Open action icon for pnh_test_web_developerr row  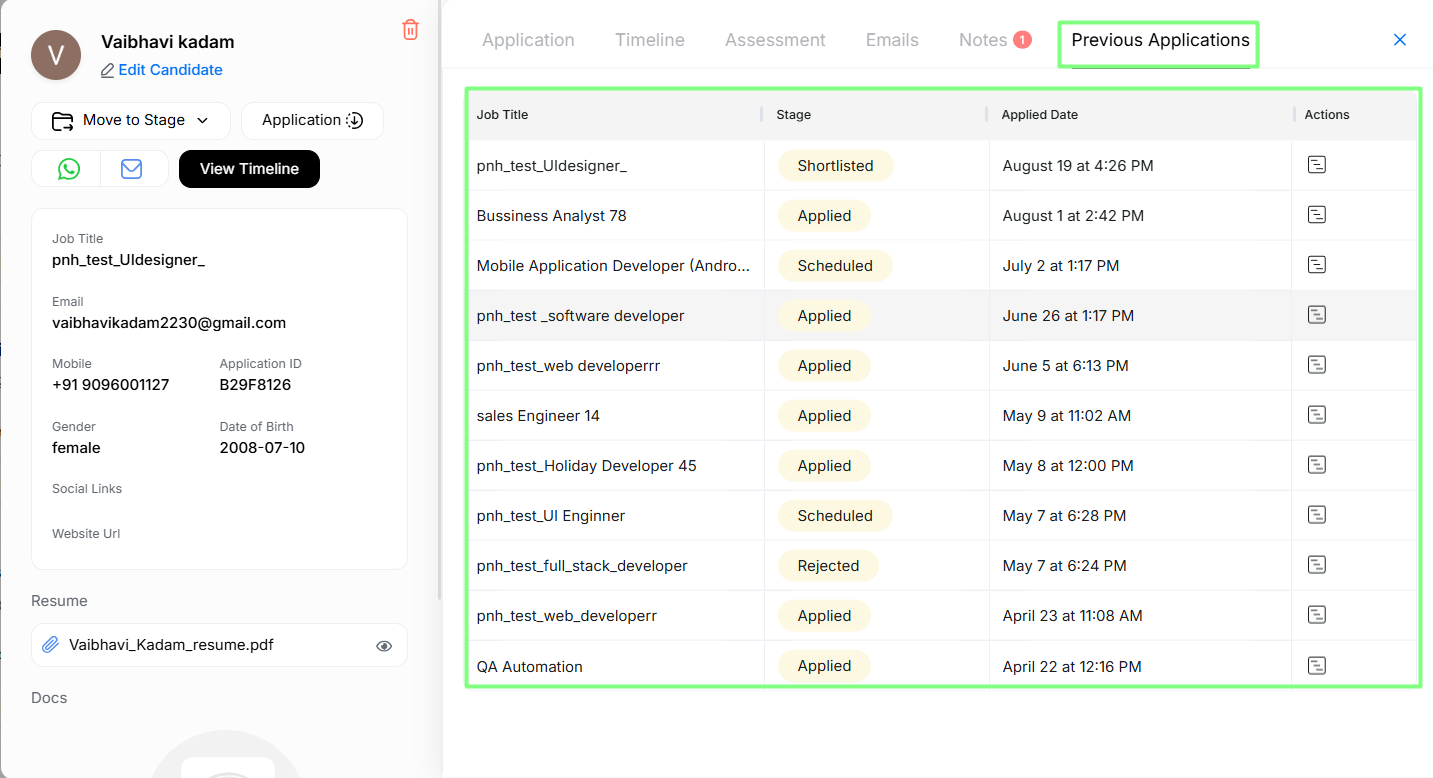1317,615
